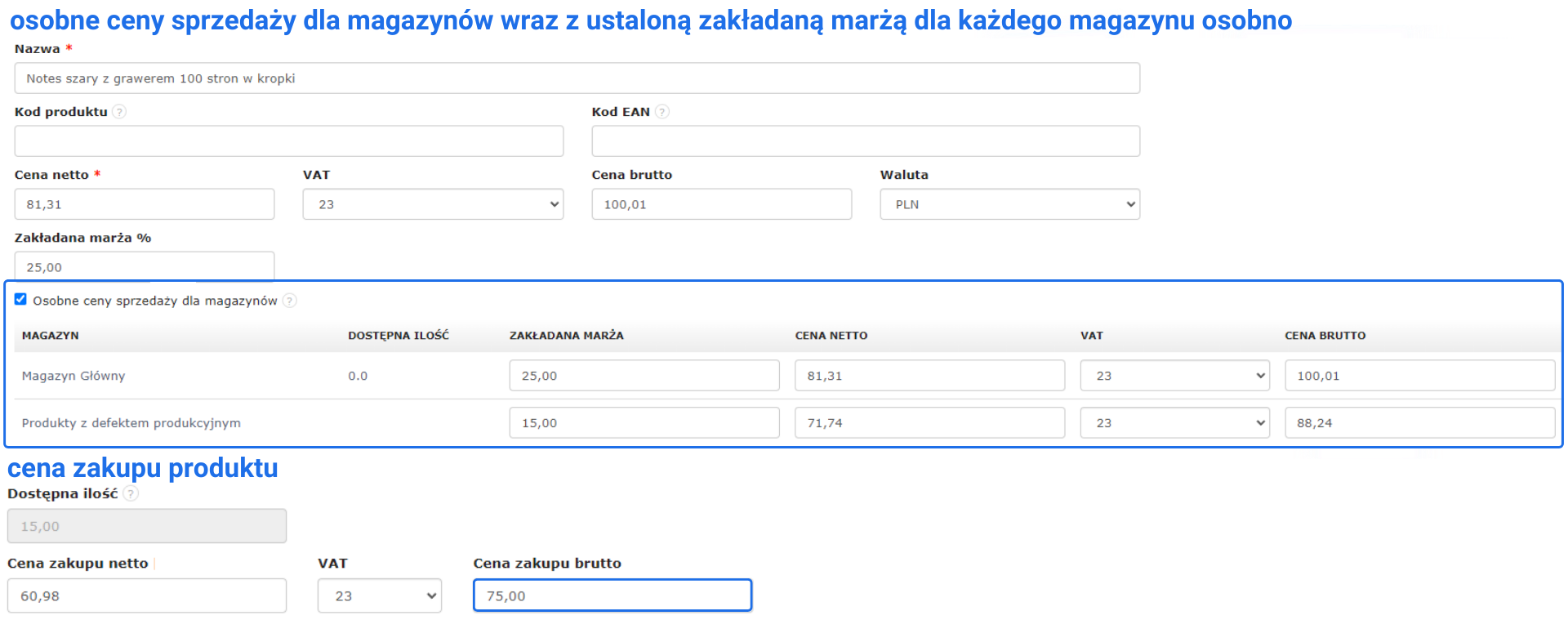The width and height of the screenshot is (1568, 620).
Task: Click Produkty z defektem produkcyjnym row label
Action: [x=131, y=423]
